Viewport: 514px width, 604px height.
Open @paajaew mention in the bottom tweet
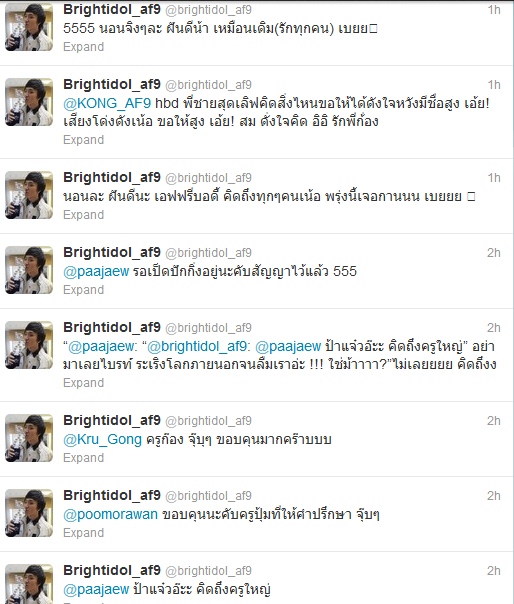click(x=96, y=589)
